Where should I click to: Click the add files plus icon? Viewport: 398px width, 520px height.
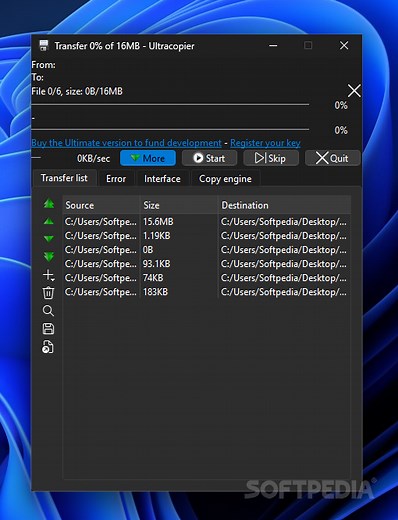click(x=49, y=275)
